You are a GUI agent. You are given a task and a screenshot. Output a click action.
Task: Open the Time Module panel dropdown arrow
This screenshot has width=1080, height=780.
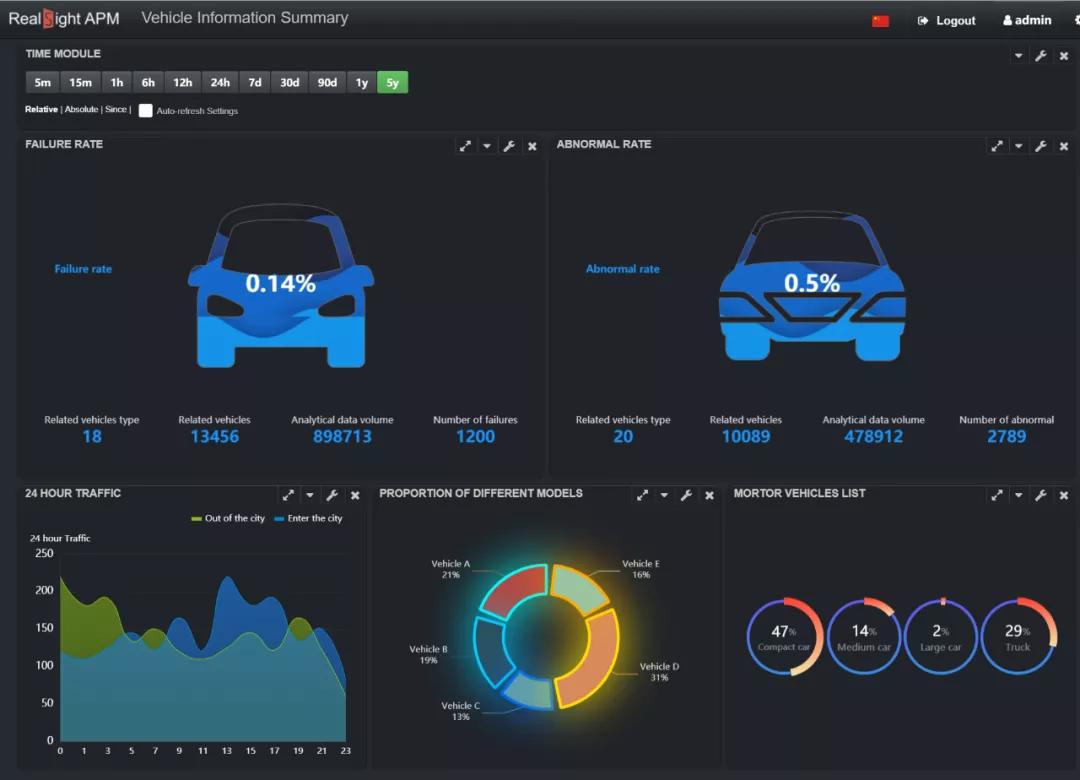tap(1019, 56)
